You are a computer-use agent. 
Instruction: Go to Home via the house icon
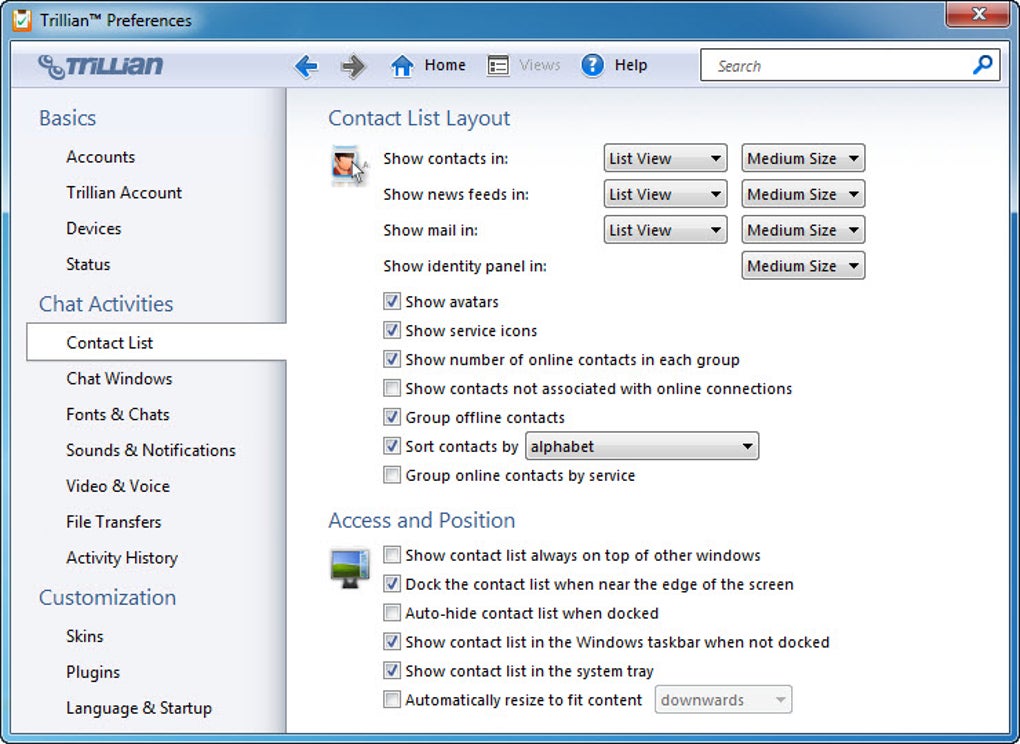tap(402, 66)
